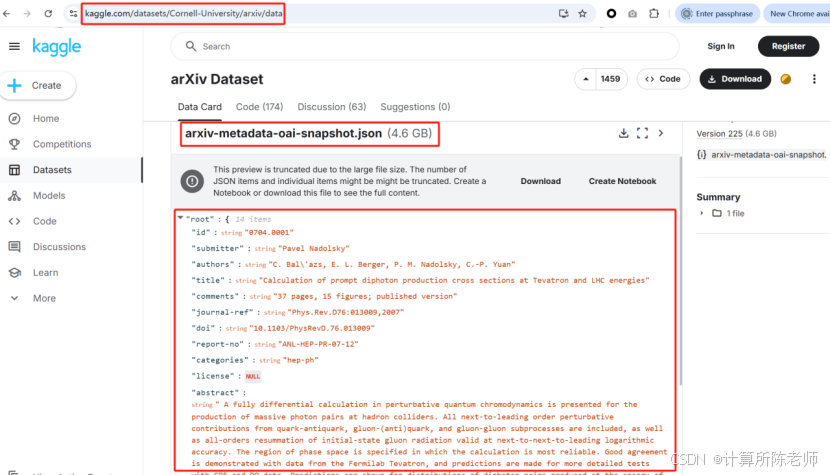Open the site information icon in the address bar
830x475 pixels.
[74, 14]
